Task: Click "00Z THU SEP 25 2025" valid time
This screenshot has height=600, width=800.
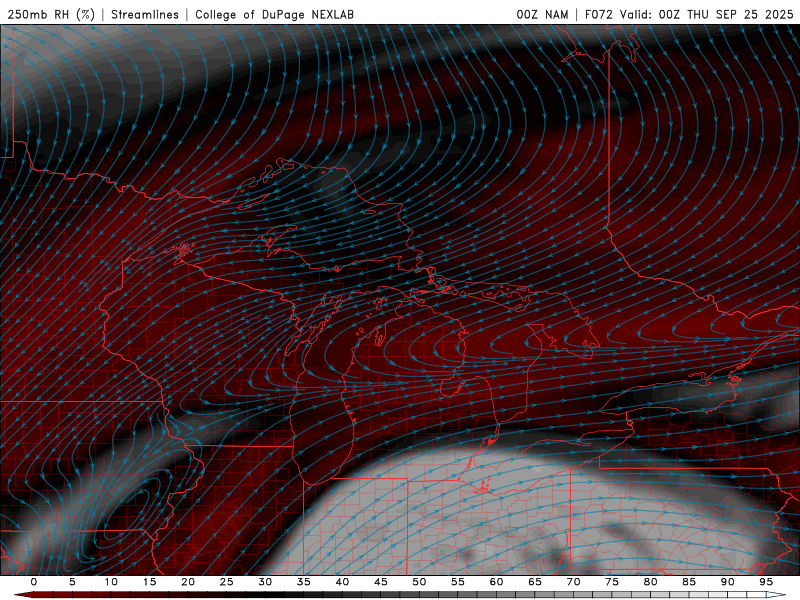Action: (x=726, y=15)
